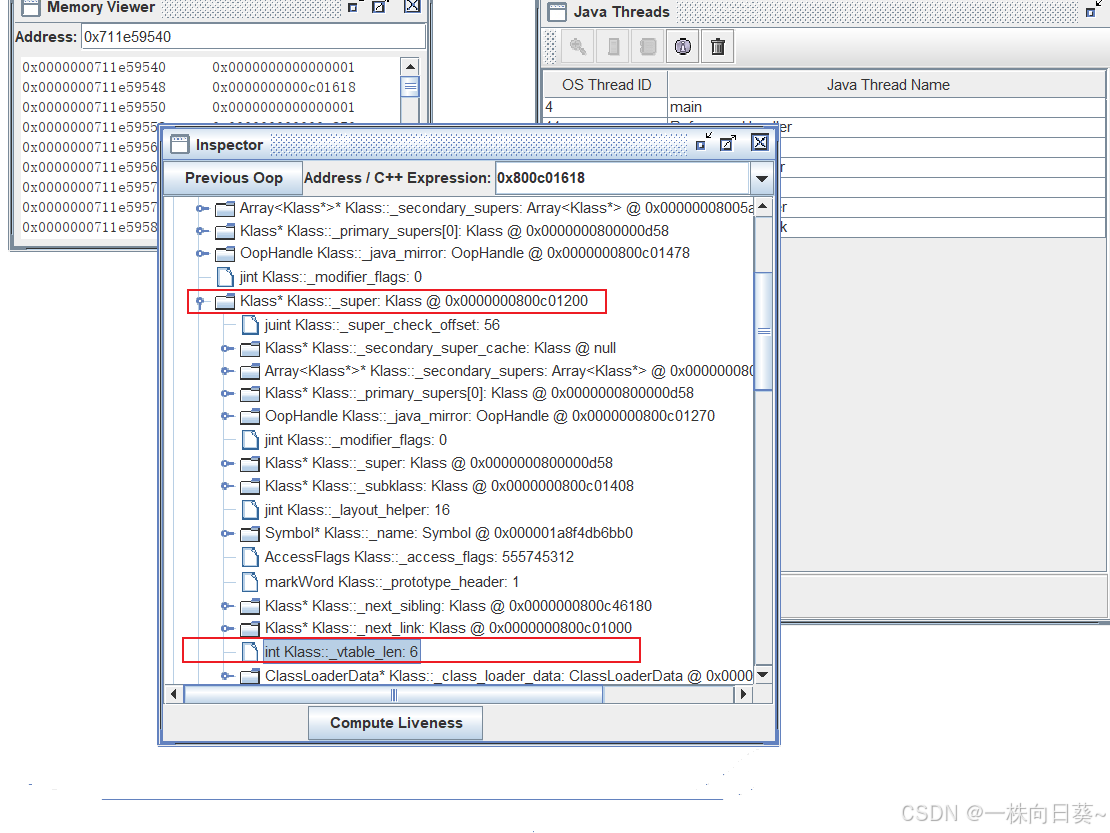Expand the _secondary_super_cache null node

227,348
